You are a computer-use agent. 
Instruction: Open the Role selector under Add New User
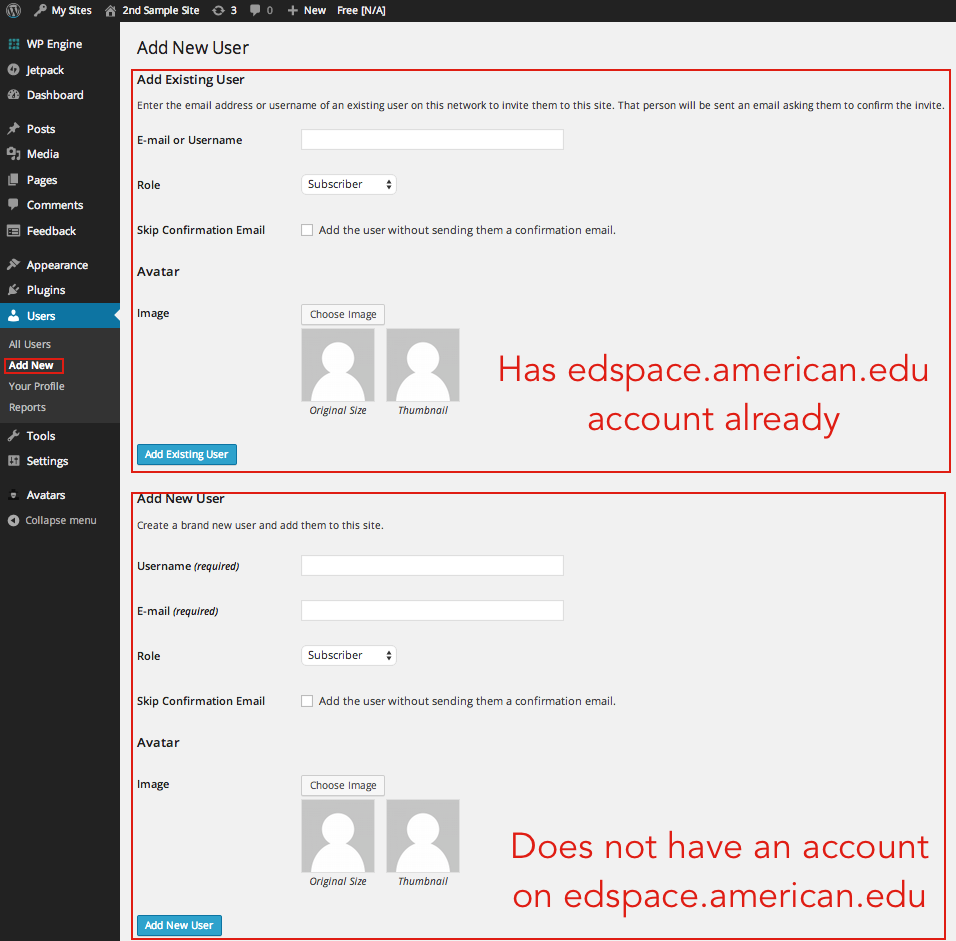pos(348,655)
